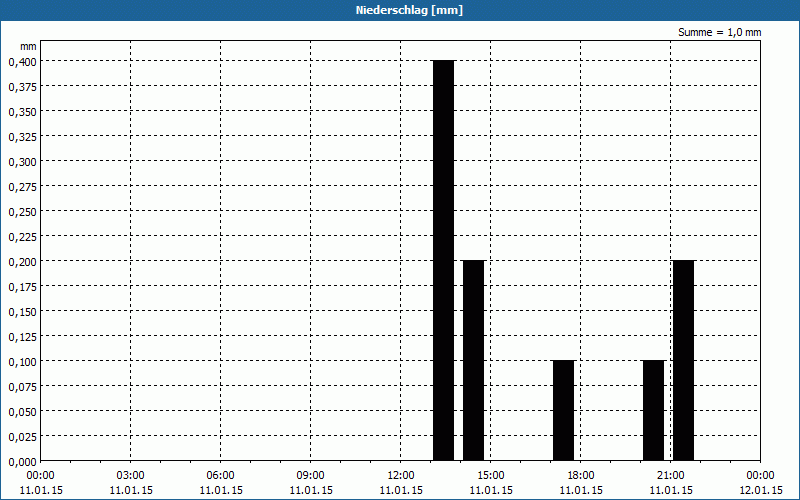800x500 pixels.
Task: Click the 12.01.15 date label
Action: click(x=761, y=490)
